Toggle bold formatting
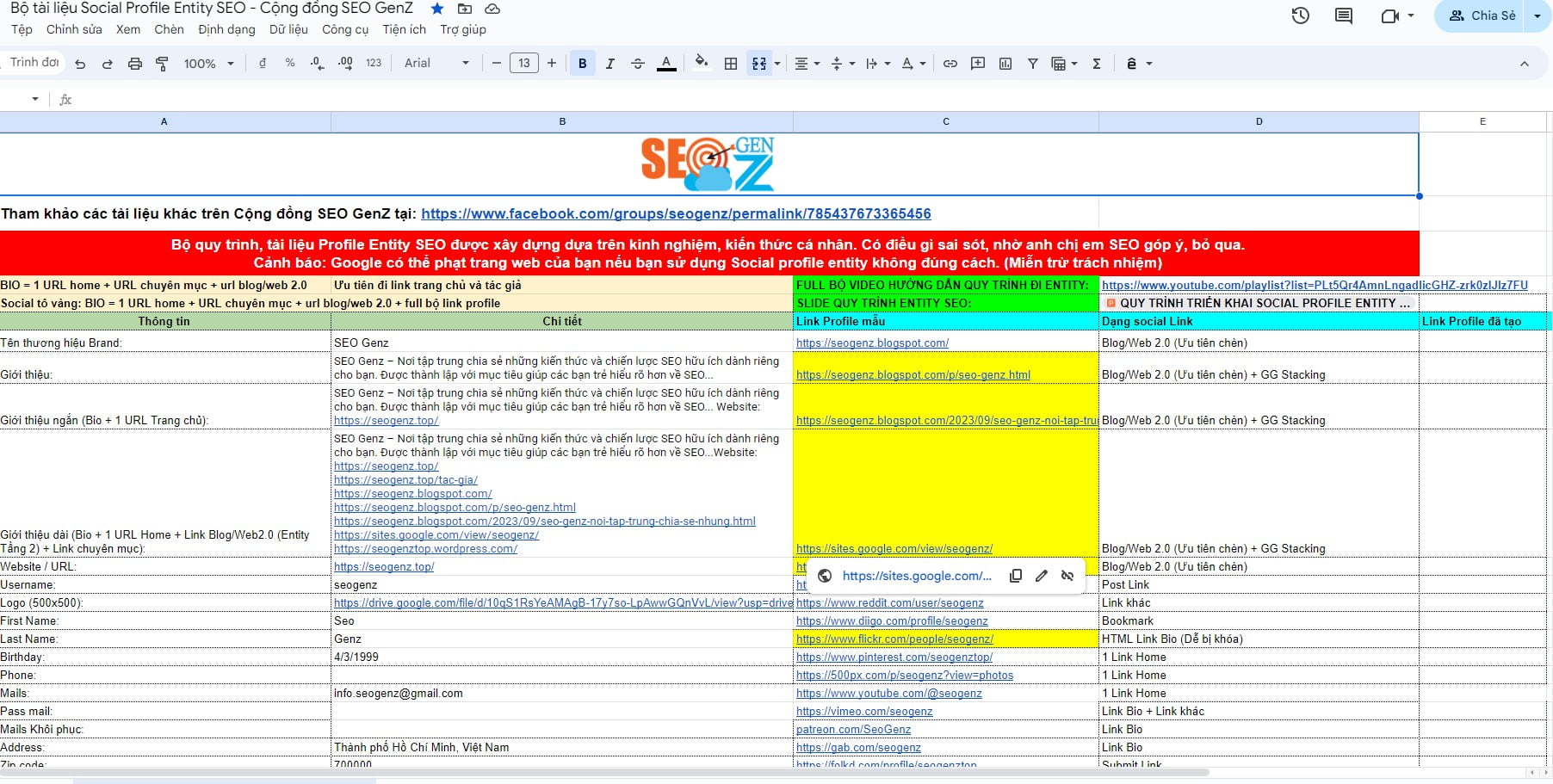The width and height of the screenshot is (1553, 784). pyautogui.click(x=583, y=64)
